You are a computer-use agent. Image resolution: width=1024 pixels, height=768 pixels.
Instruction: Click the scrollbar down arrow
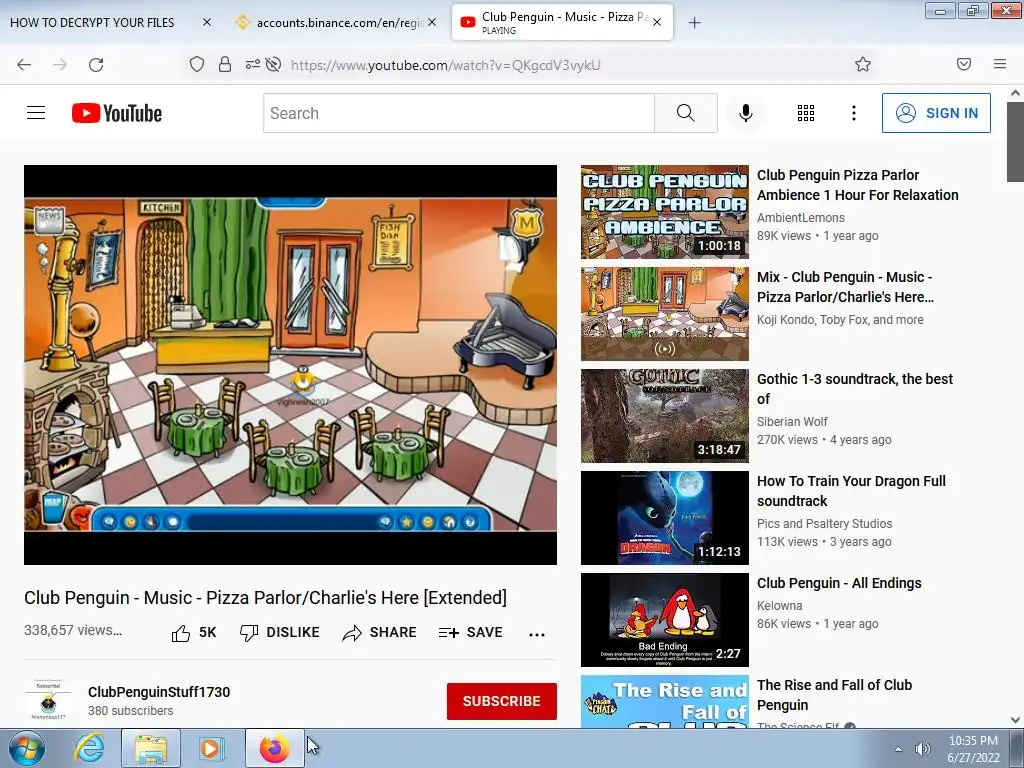(1015, 720)
